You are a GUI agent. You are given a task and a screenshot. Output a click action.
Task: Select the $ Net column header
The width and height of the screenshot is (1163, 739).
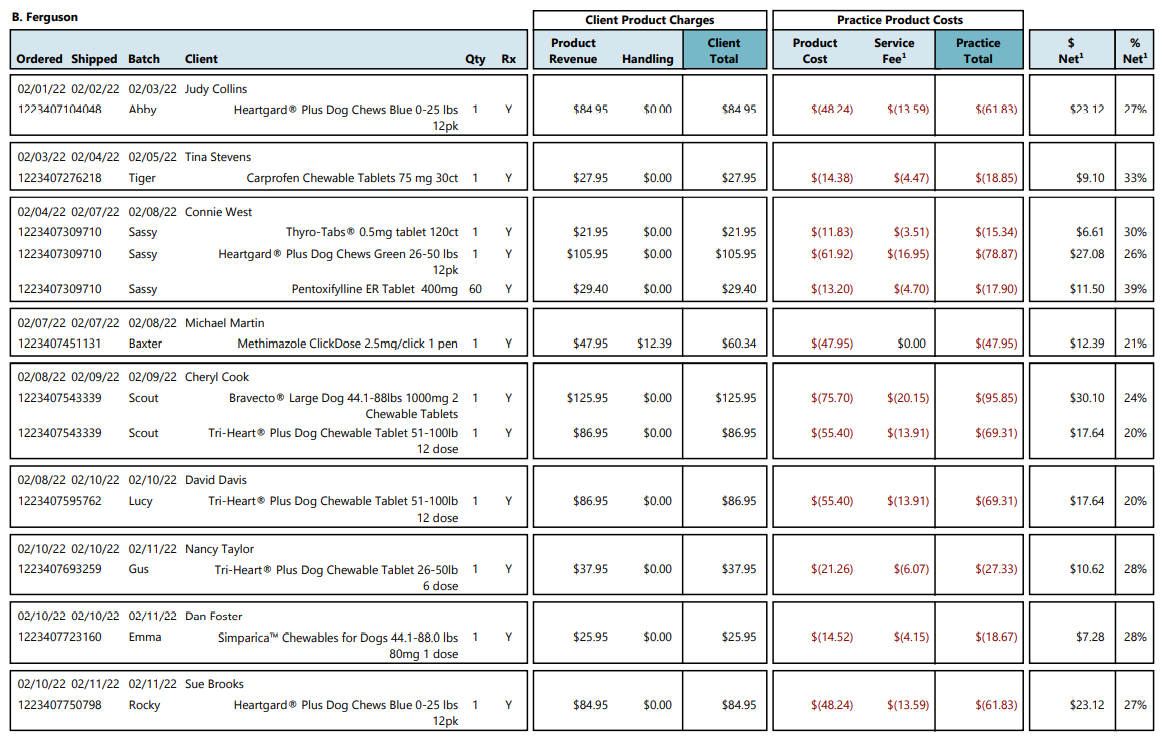pos(1071,50)
